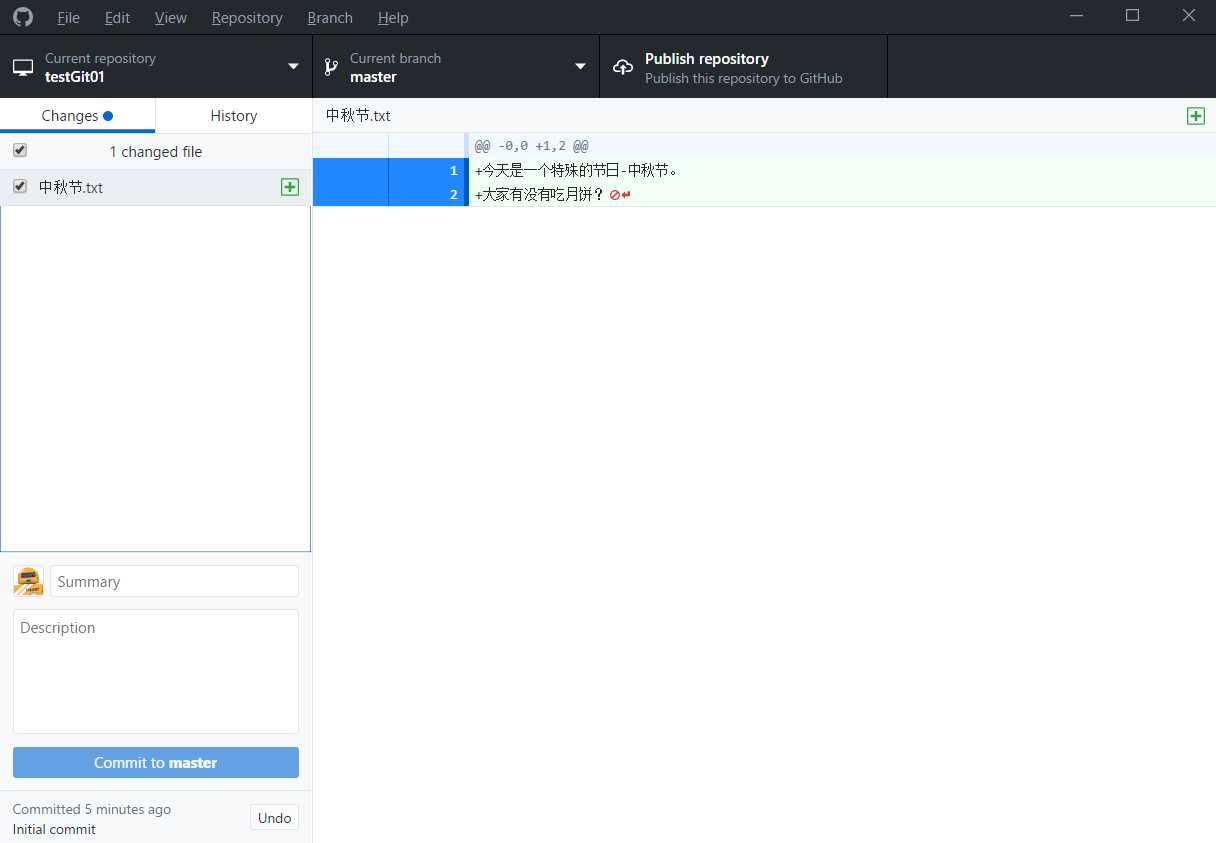Click the '1 changed file' label
This screenshot has height=843, width=1216.
156,152
